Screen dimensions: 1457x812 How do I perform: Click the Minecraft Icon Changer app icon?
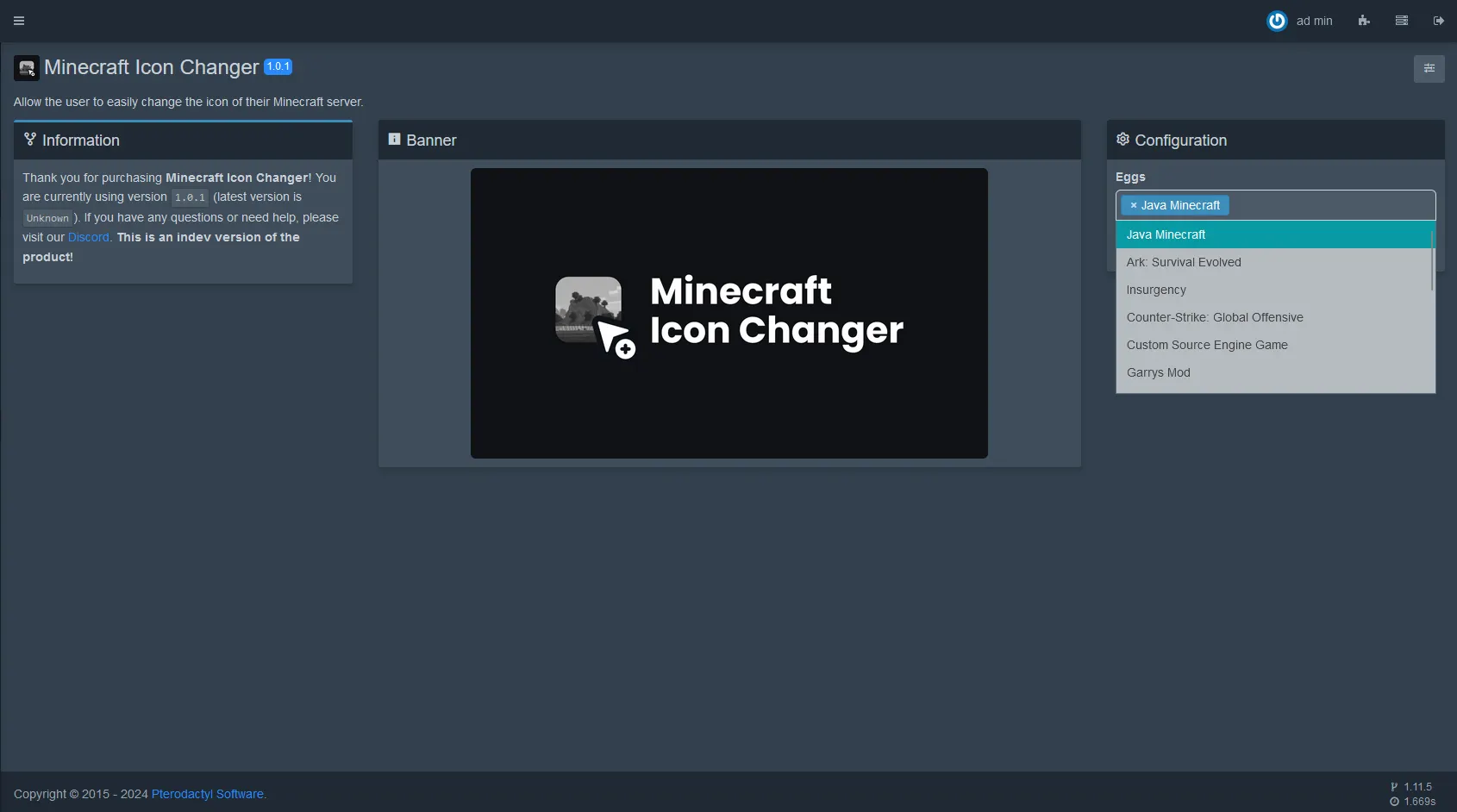coord(27,67)
